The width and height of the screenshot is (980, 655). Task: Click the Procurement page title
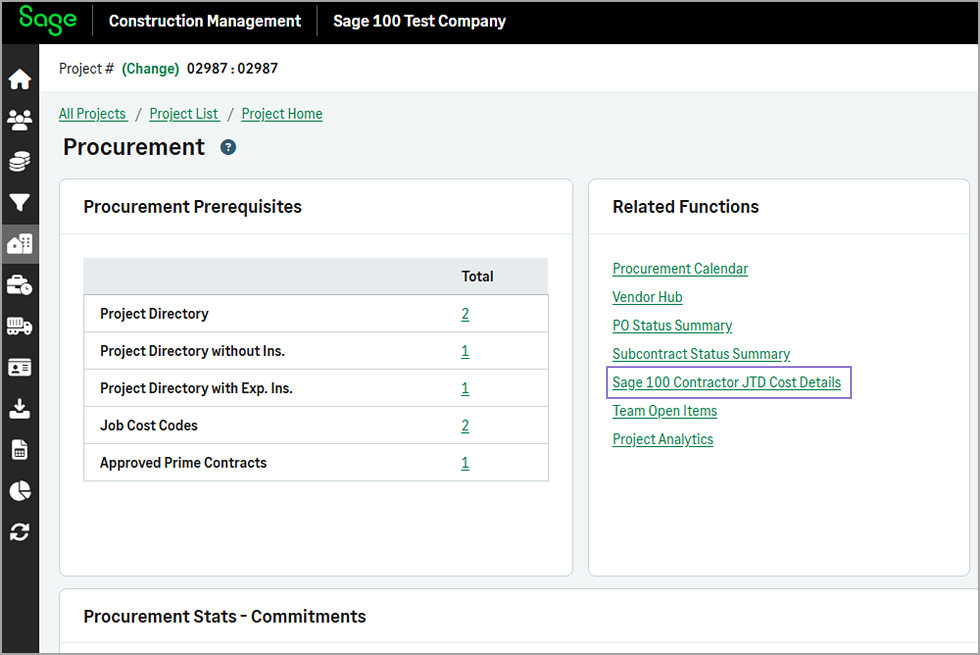tap(134, 148)
